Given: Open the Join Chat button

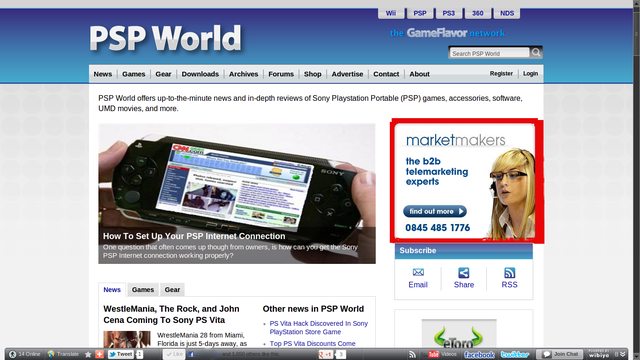Looking at the screenshot, I should pos(560,354).
